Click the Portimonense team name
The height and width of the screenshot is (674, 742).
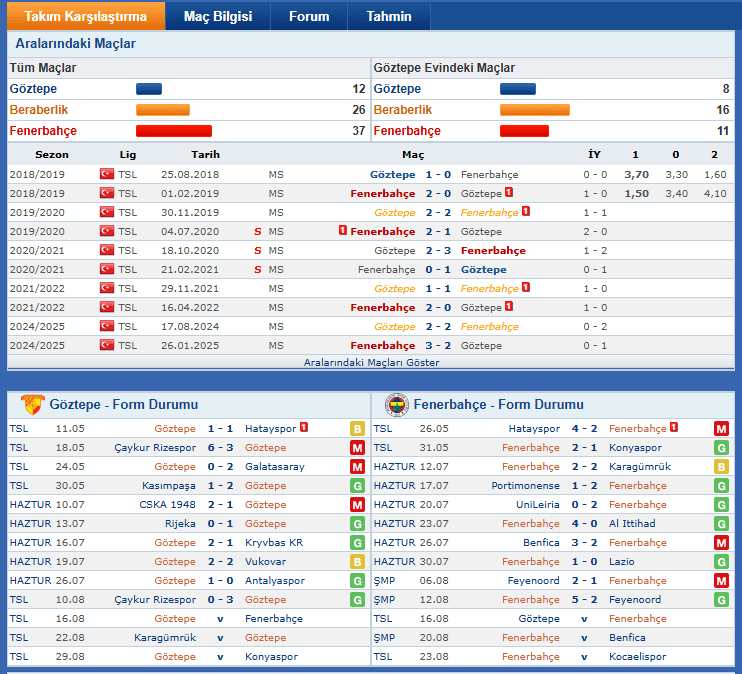pyautogui.click(x=525, y=486)
